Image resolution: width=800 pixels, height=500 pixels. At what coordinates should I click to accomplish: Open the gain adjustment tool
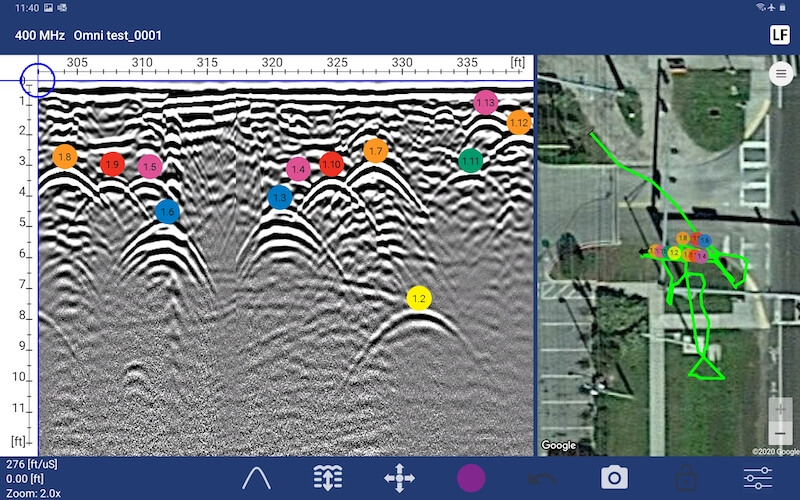click(328, 478)
